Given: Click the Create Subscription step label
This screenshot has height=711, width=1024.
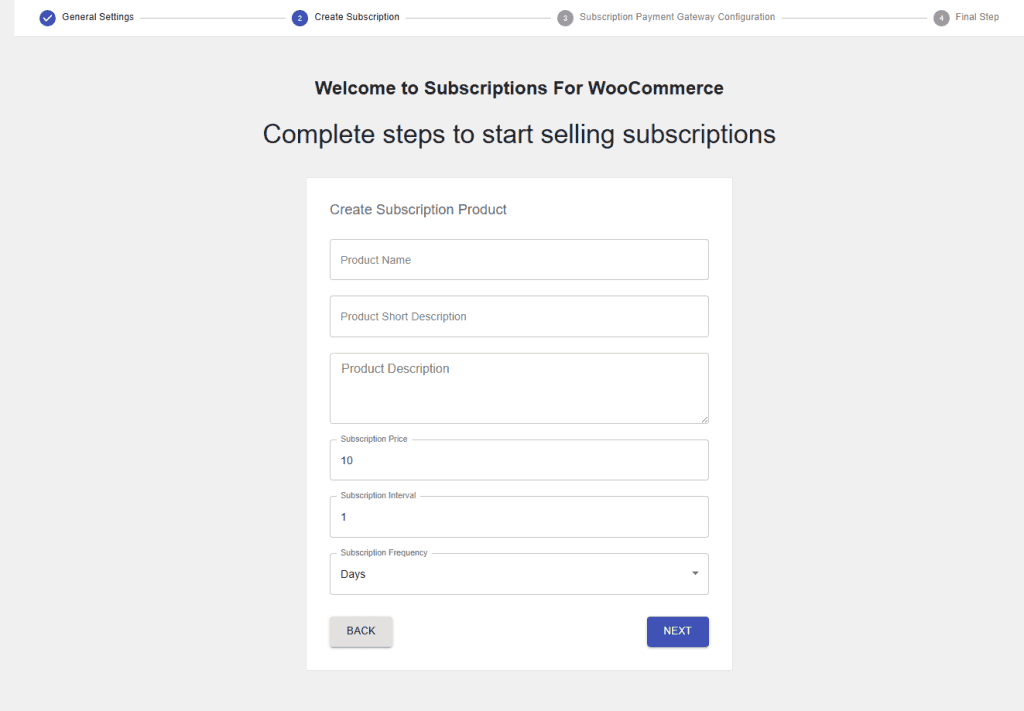Looking at the screenshot, I should [357, 17].
